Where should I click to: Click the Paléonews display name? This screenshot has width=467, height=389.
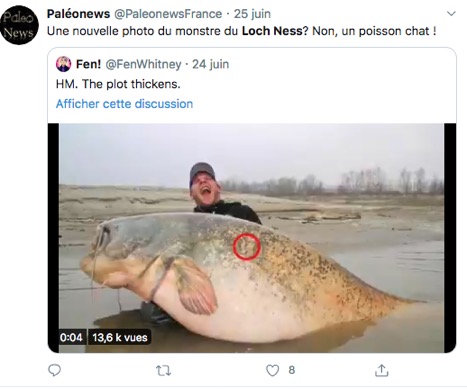[78, 14]
